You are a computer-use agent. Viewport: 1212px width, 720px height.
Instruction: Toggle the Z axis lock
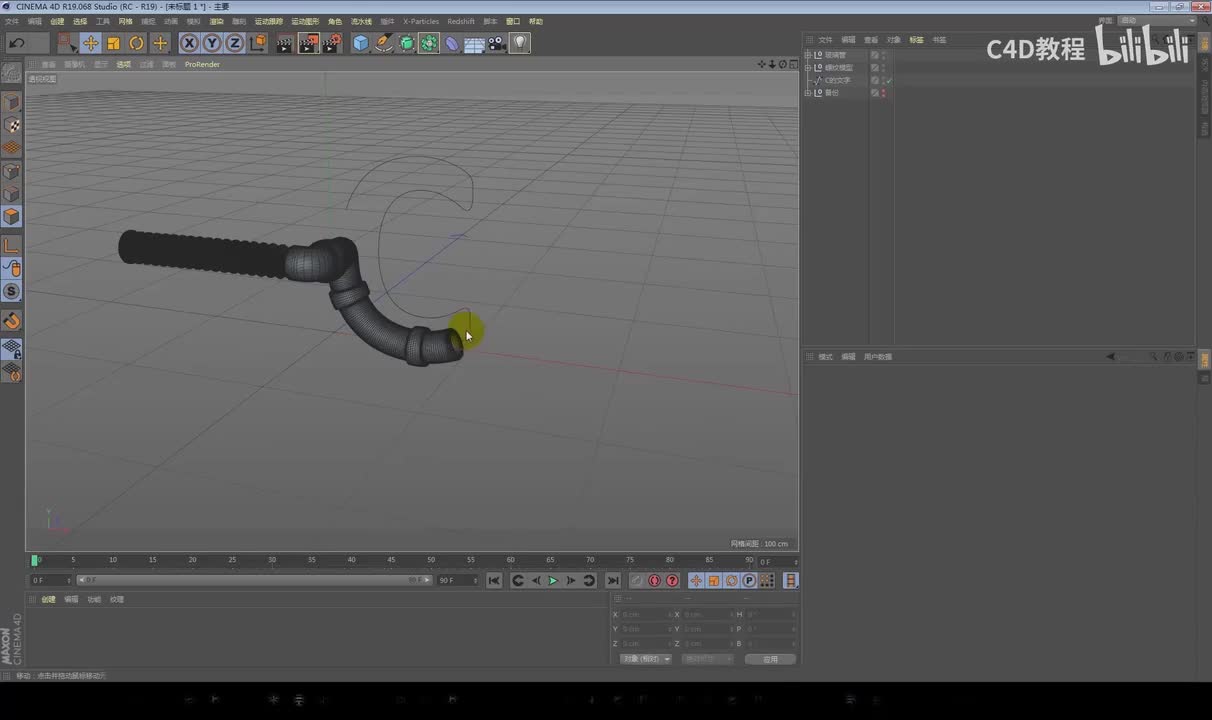click(235, 43)
